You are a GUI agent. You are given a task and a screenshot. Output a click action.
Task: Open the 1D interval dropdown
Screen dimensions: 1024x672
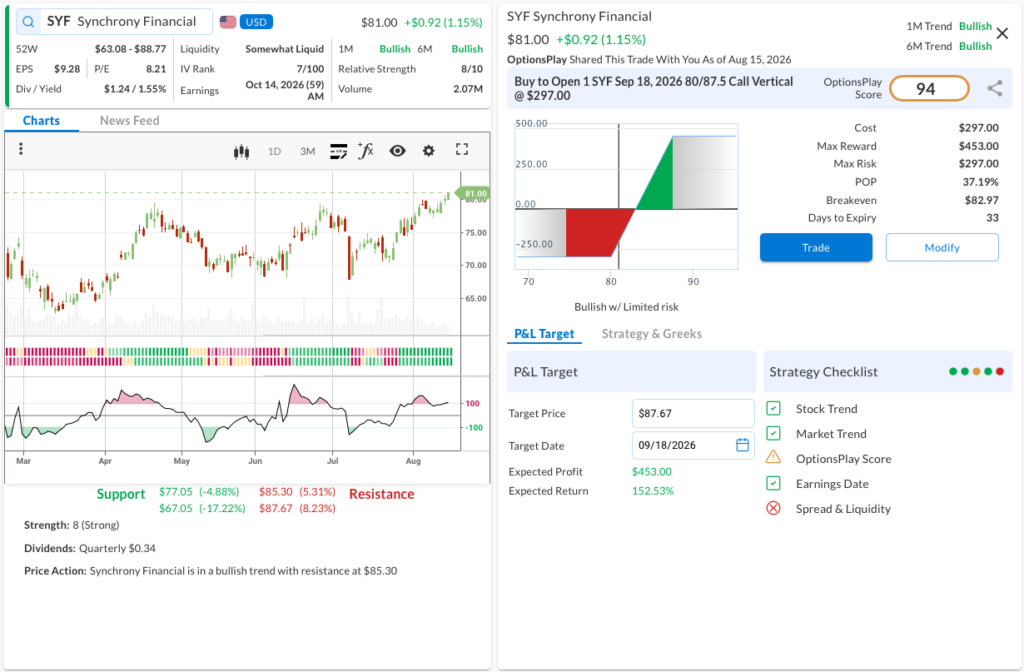[274, 152]
